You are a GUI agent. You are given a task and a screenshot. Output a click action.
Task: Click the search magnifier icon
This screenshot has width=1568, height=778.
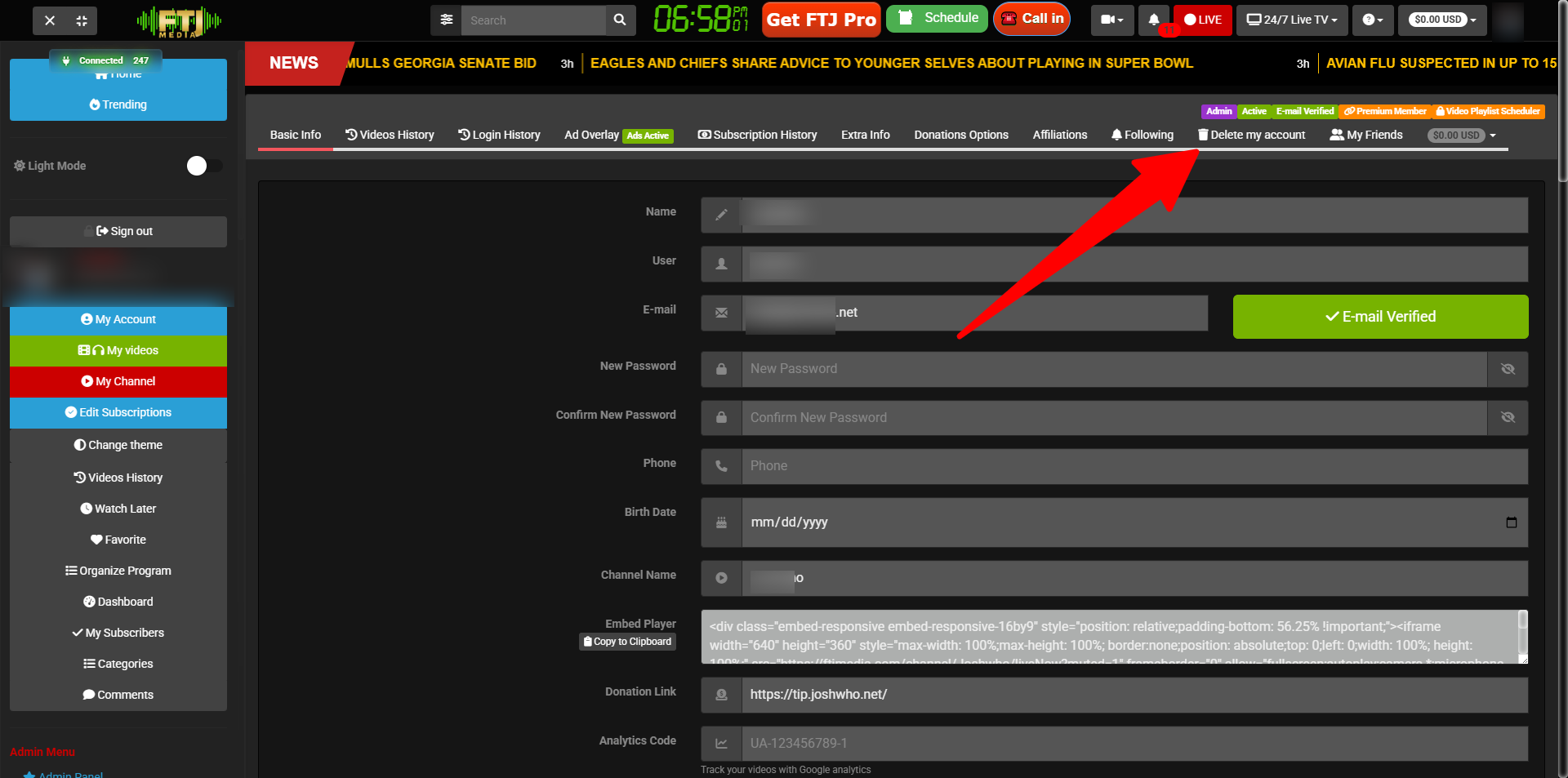[620, 20]
